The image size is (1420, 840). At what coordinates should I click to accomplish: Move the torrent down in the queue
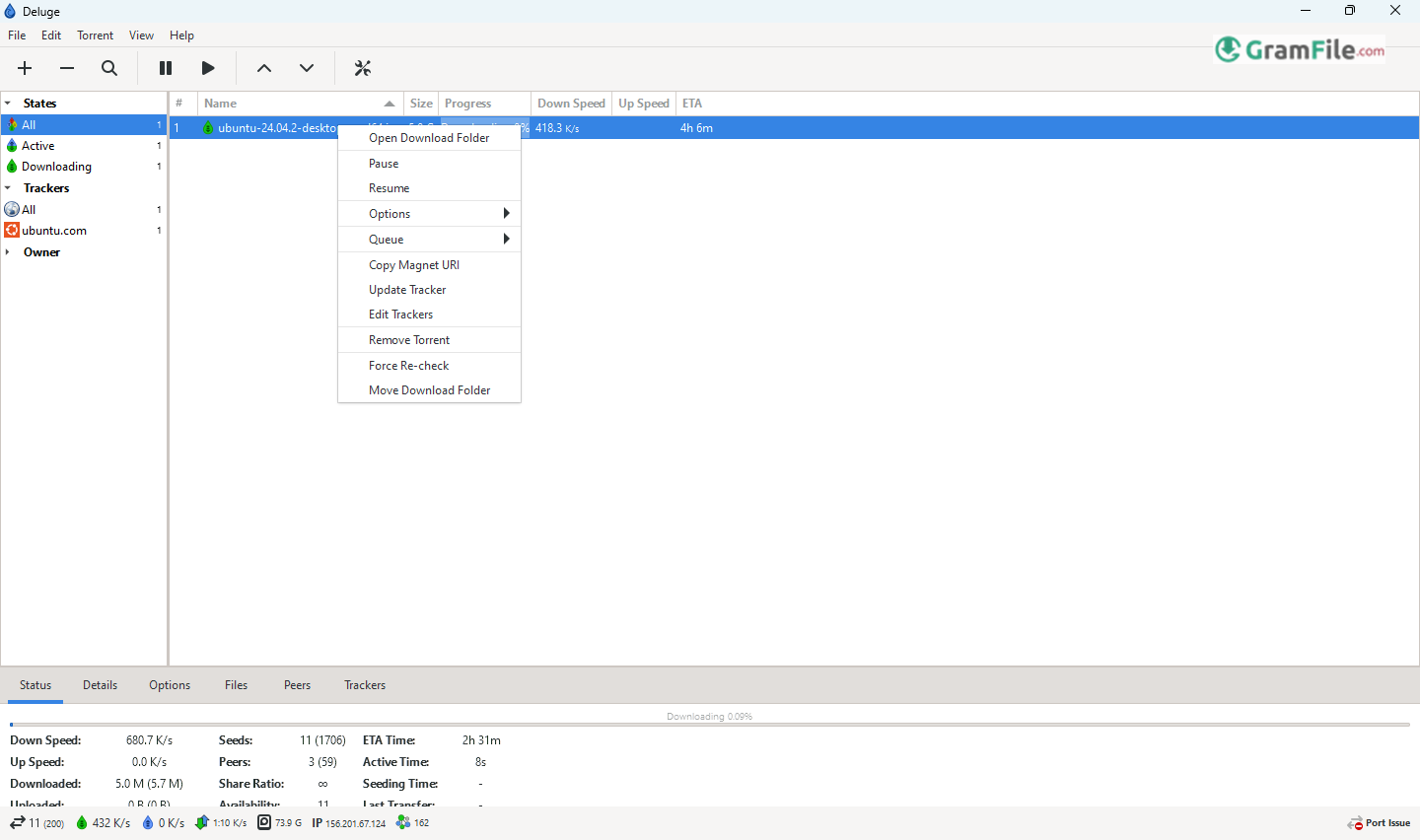click(x=307, y=68)
